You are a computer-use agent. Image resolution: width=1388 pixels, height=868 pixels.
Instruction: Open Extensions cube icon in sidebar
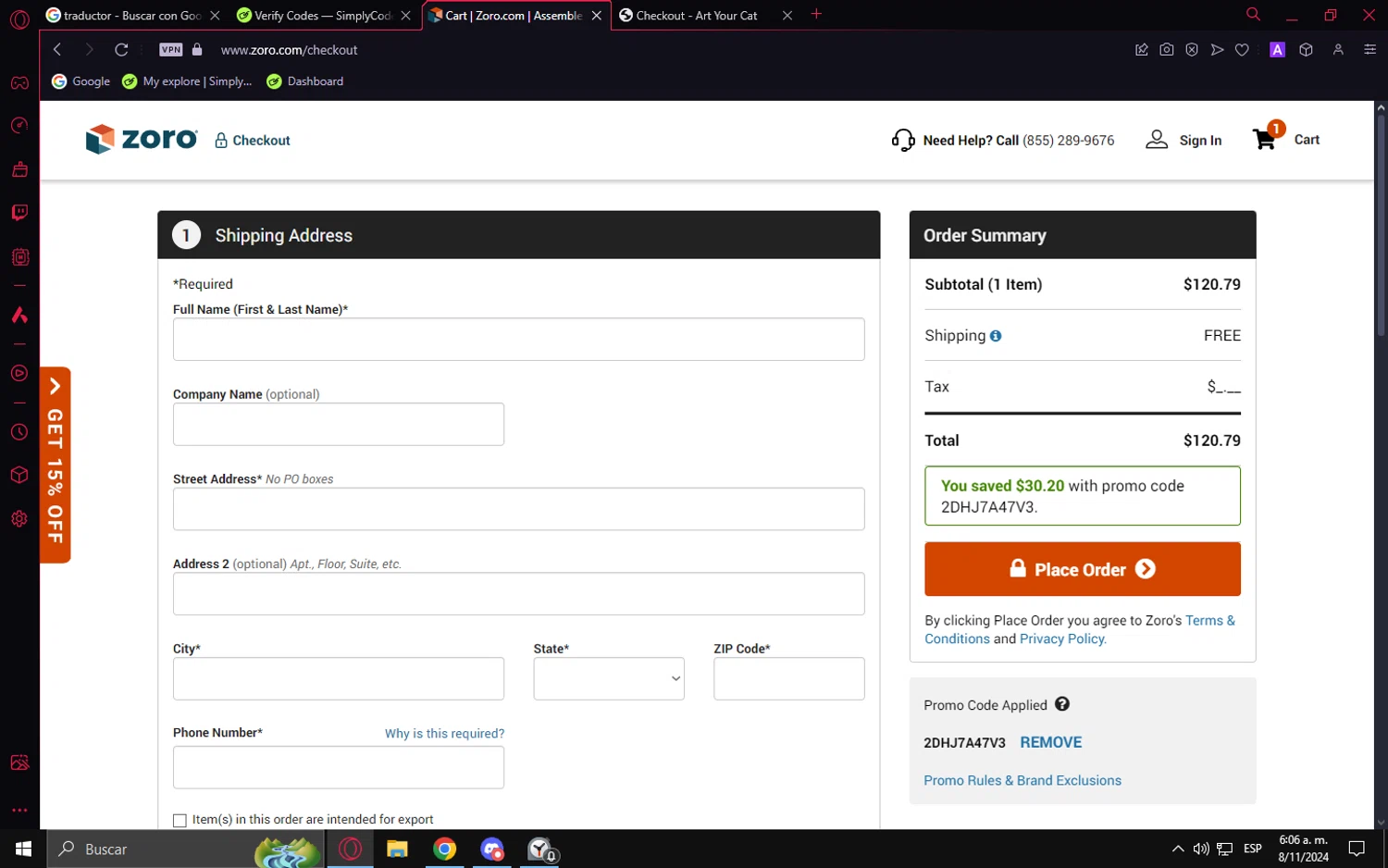[19, 476]
